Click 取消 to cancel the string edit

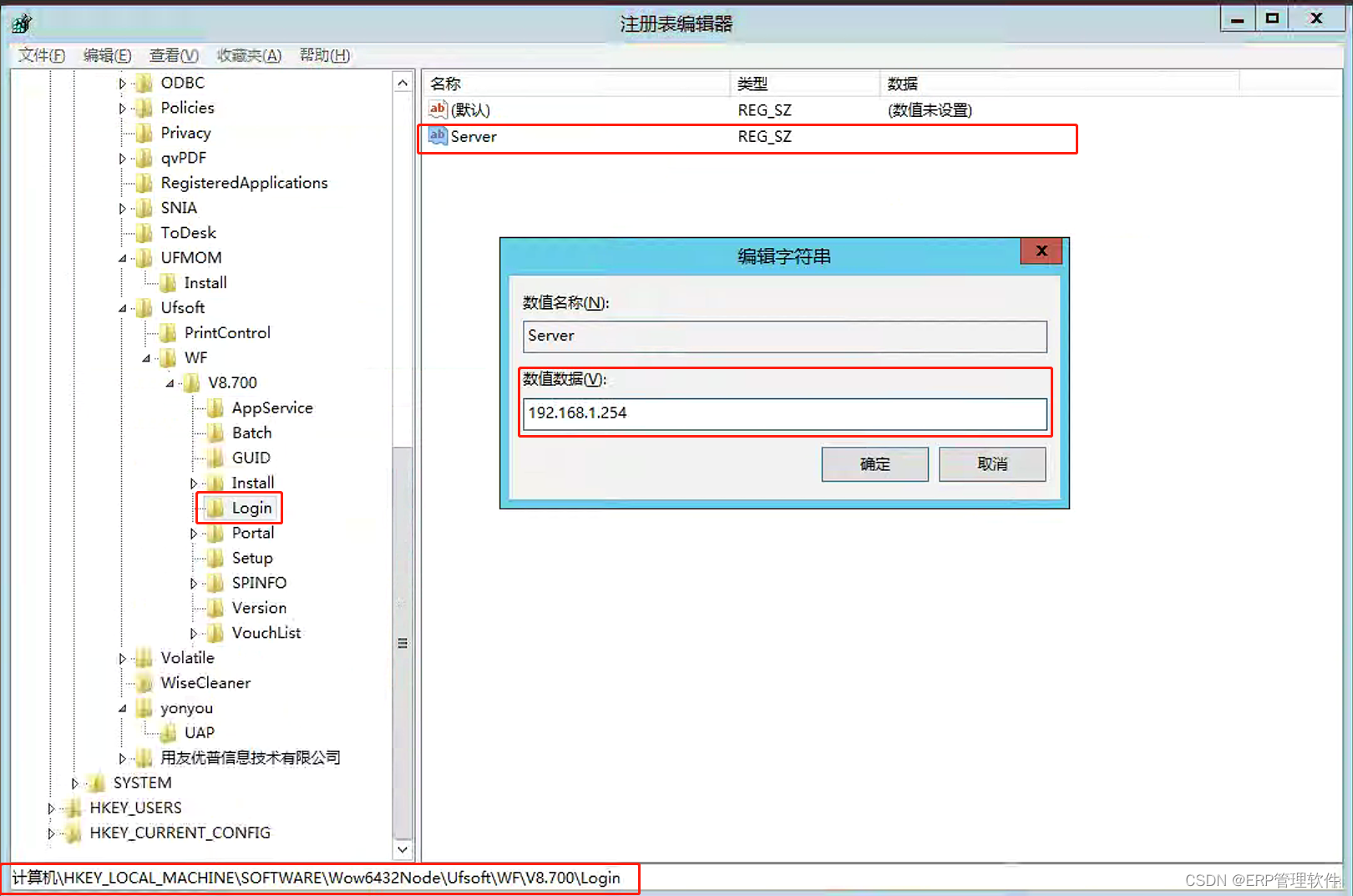(991, 464)
